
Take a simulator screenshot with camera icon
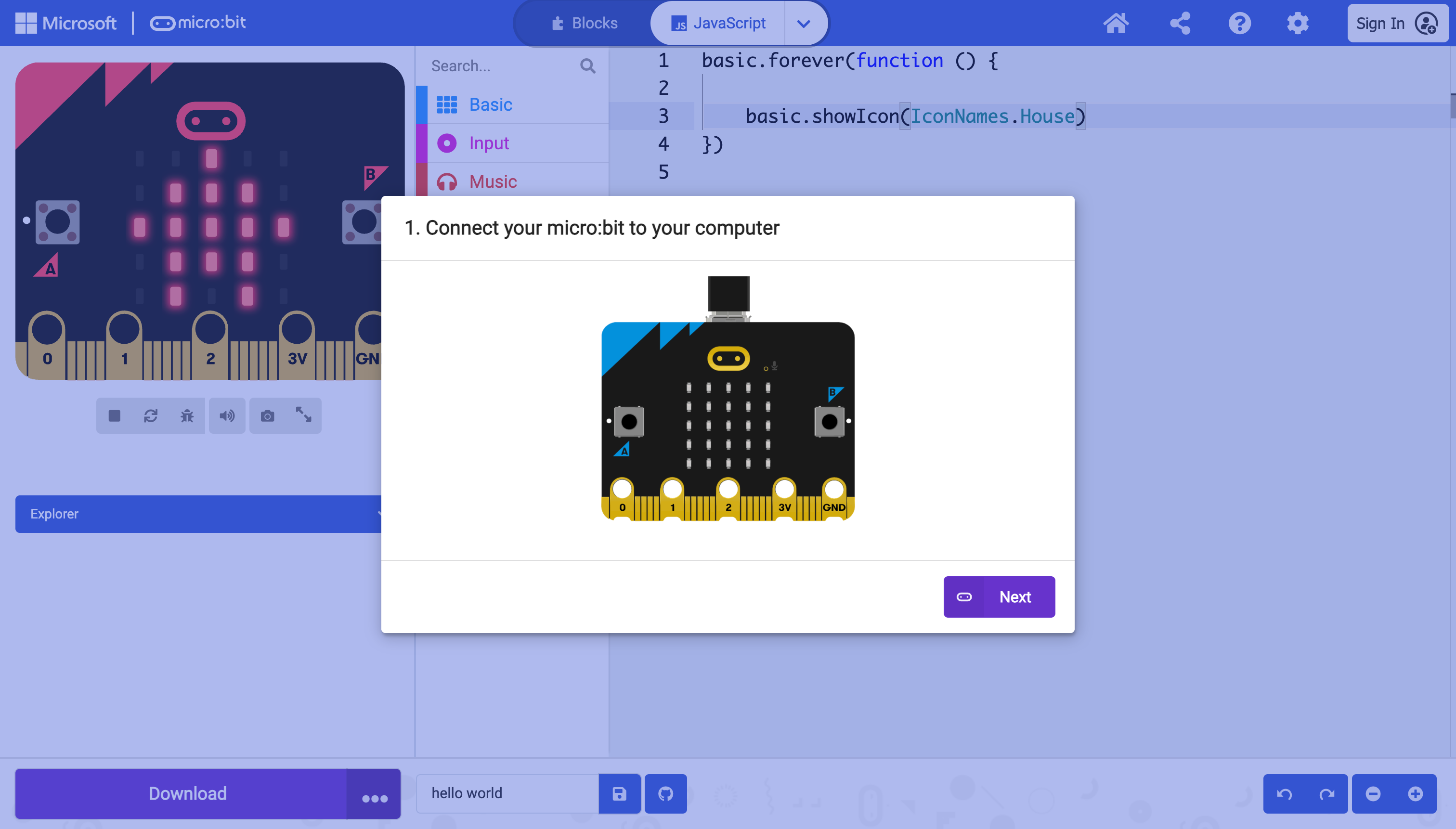267,415
